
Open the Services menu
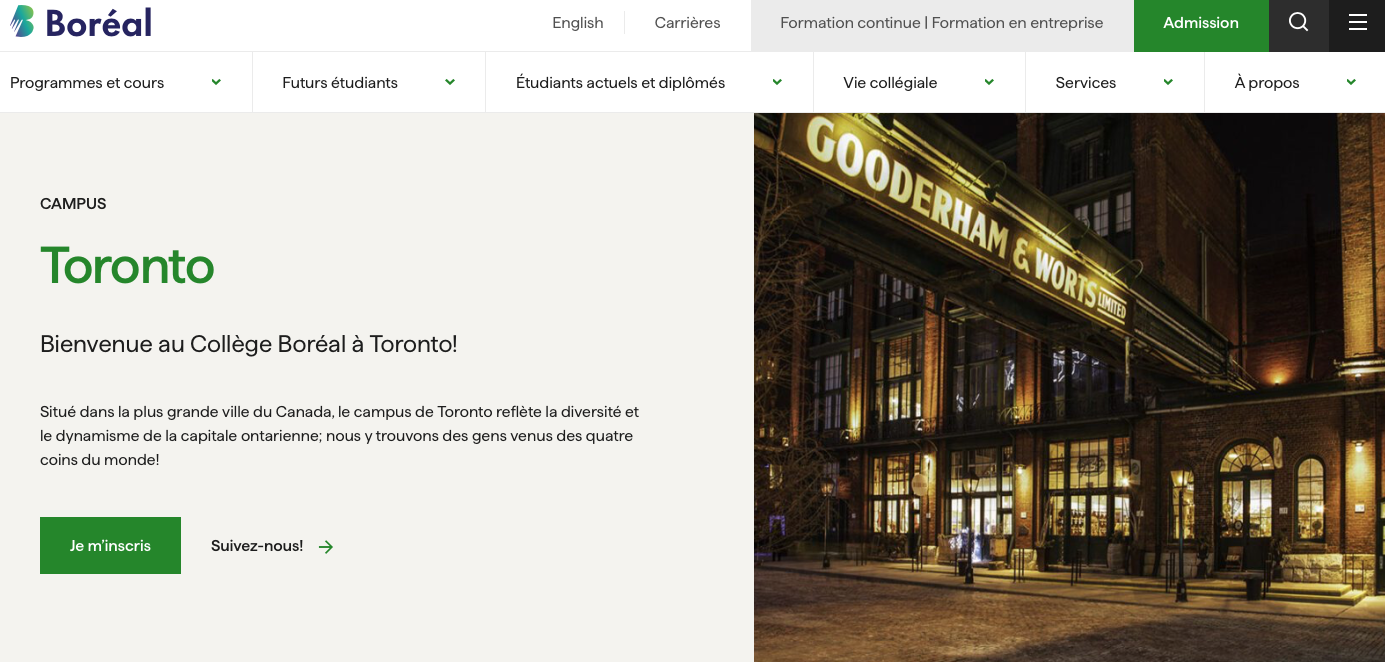[1085, 83]
